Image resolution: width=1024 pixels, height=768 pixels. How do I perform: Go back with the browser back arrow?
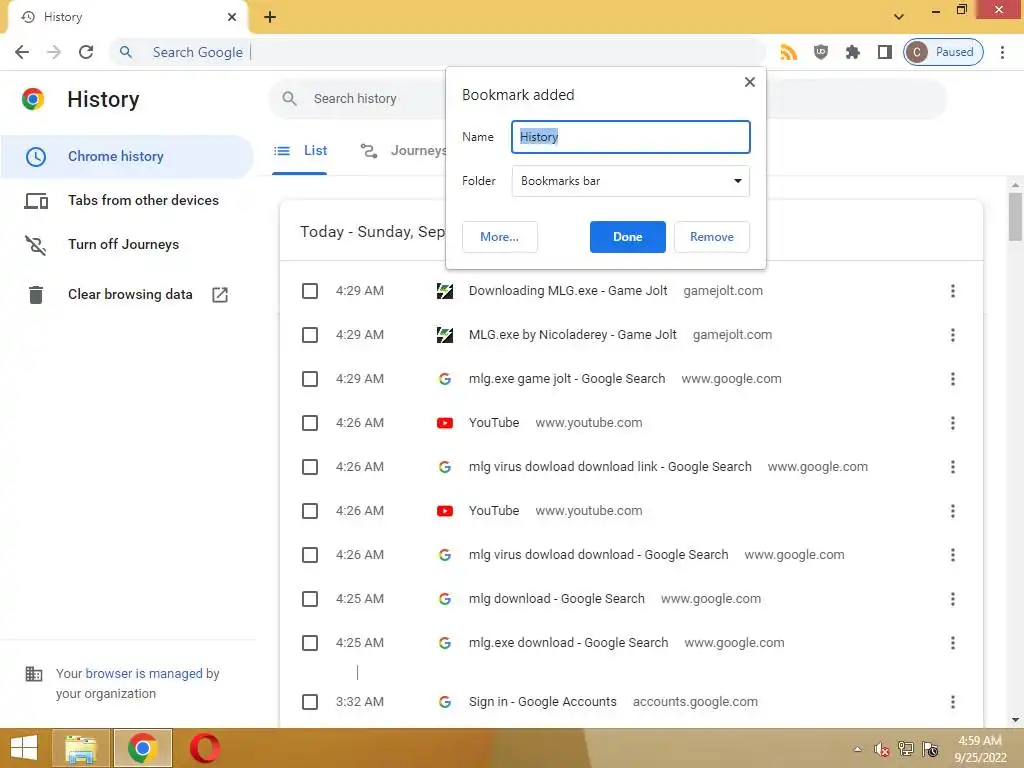coord(22,52)
